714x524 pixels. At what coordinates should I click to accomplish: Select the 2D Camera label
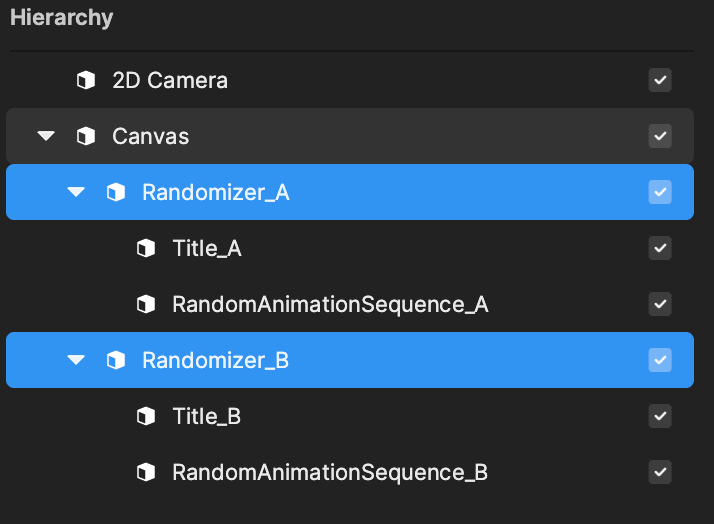click(170, 81)
